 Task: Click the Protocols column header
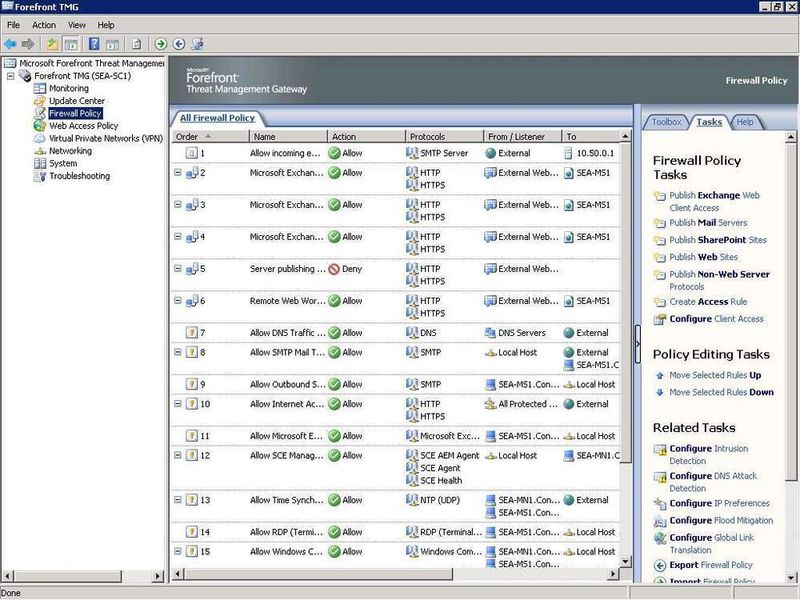(444, 137)
